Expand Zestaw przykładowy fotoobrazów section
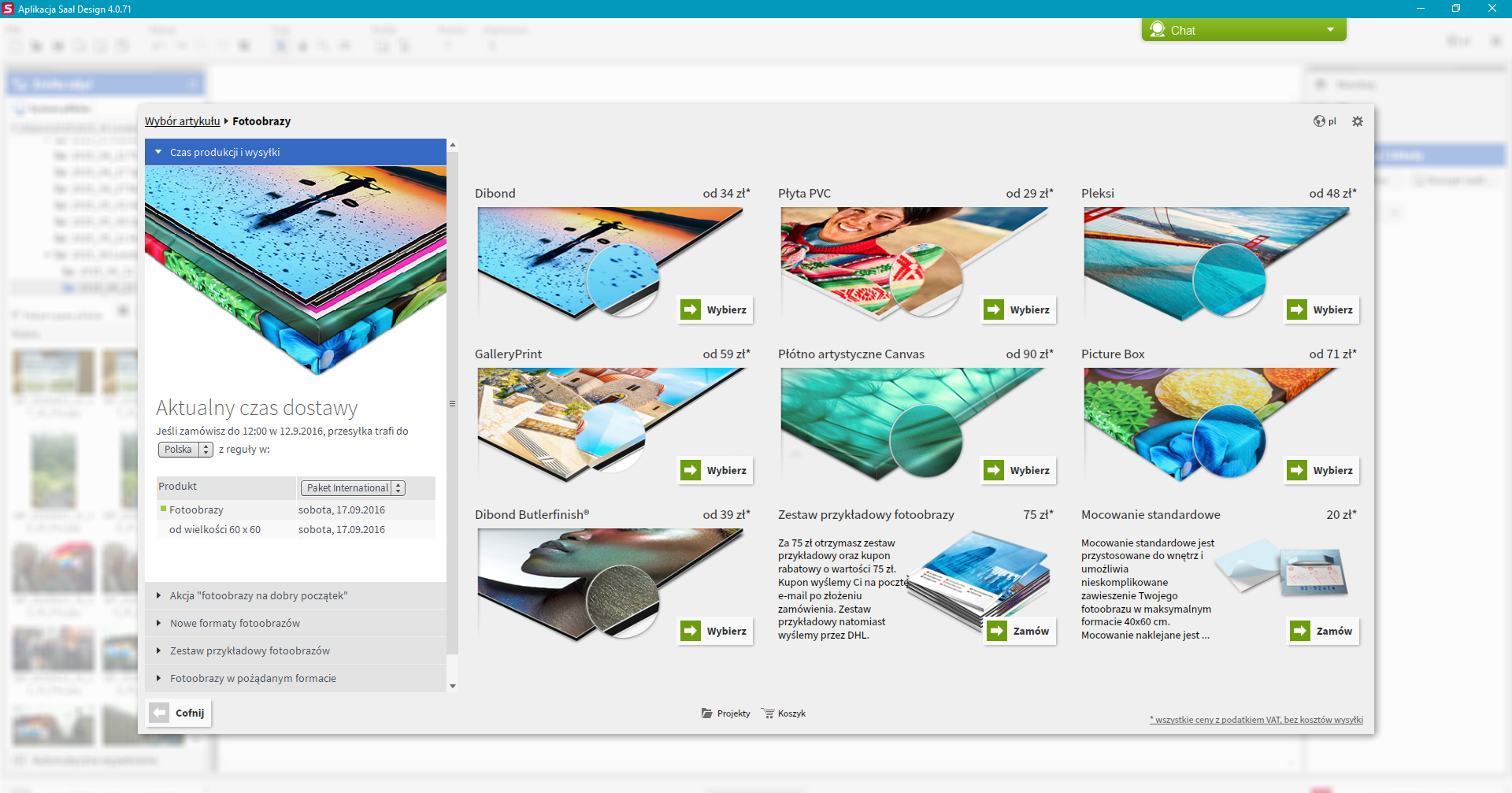This screenshot has height=793, width=1512. tap(295, 650)
